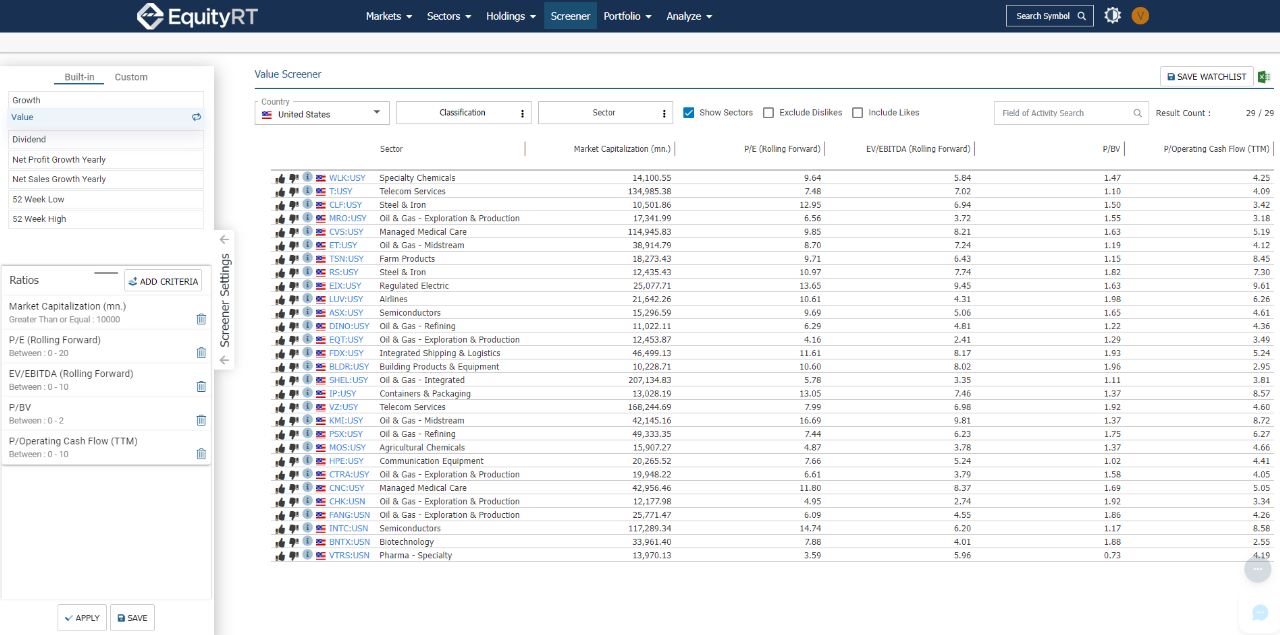Show info for ET:USY
The width and height of the screenshot is (1280, 635).
(x=308, y=245)
